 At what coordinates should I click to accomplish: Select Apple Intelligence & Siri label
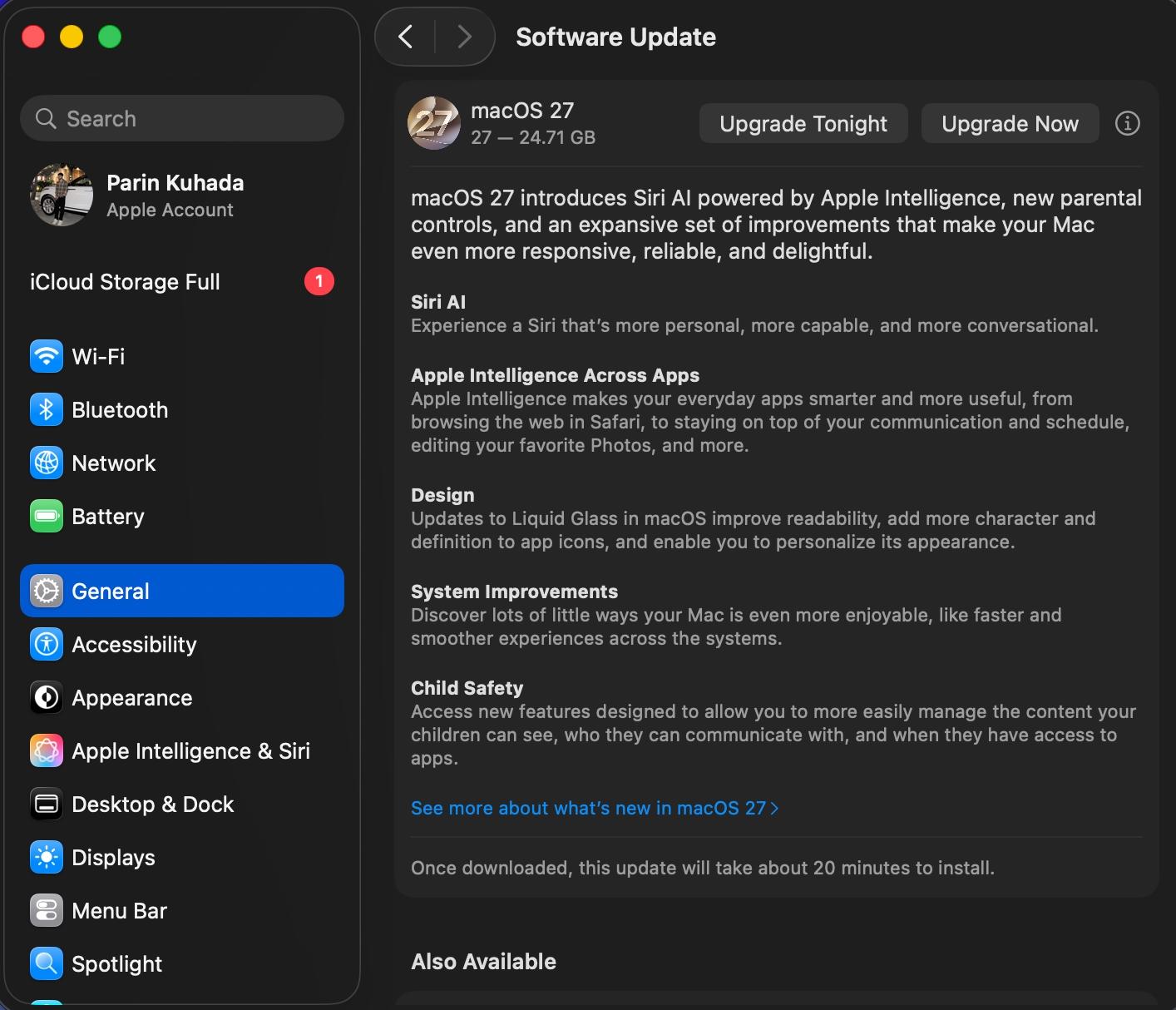tap(191, 751)
